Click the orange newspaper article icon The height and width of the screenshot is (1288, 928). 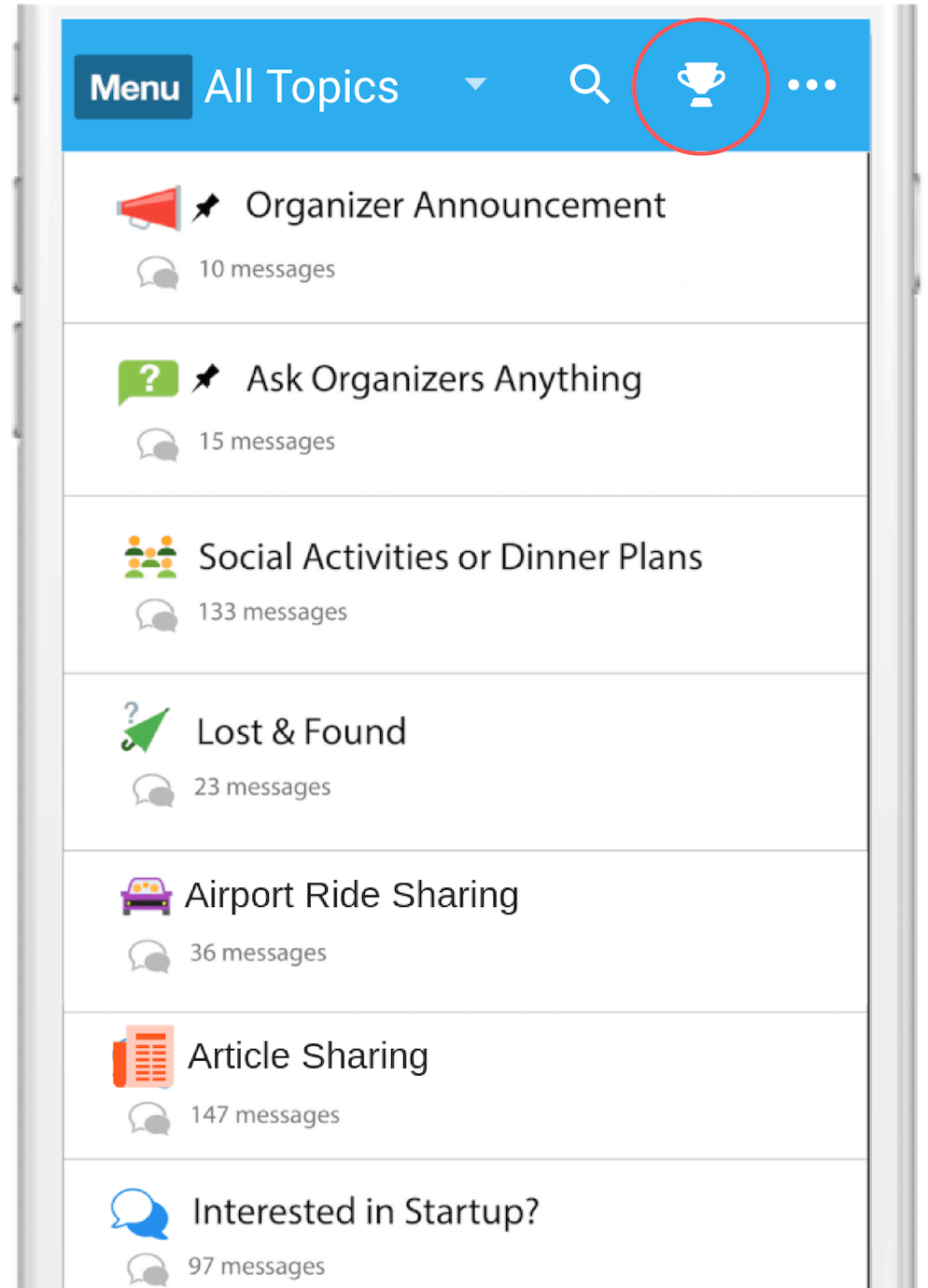pyautogui.click(x=144, y=1056)
